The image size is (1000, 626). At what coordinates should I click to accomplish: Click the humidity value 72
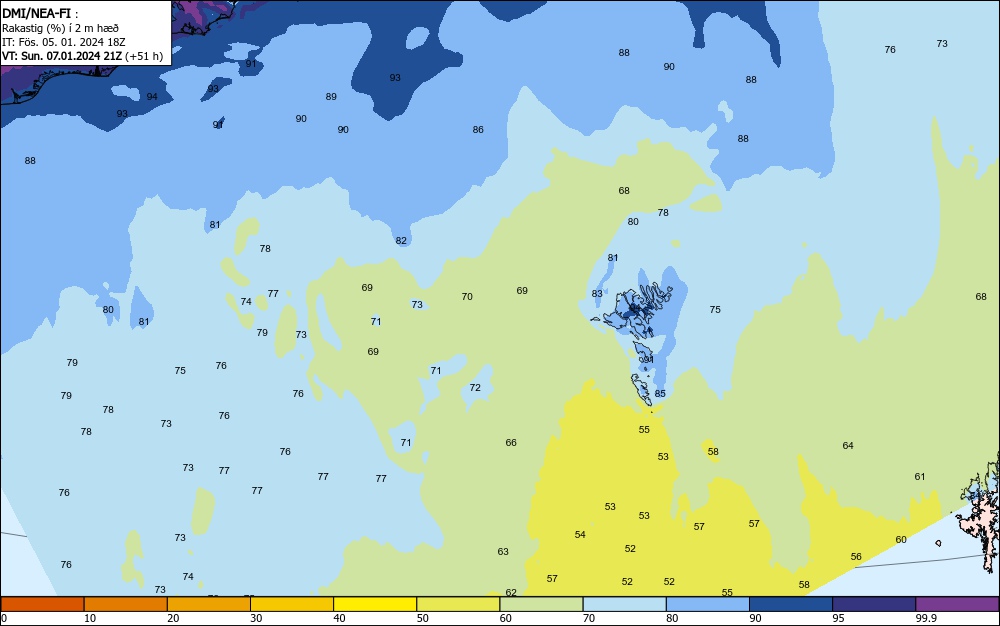click(475, 388)
